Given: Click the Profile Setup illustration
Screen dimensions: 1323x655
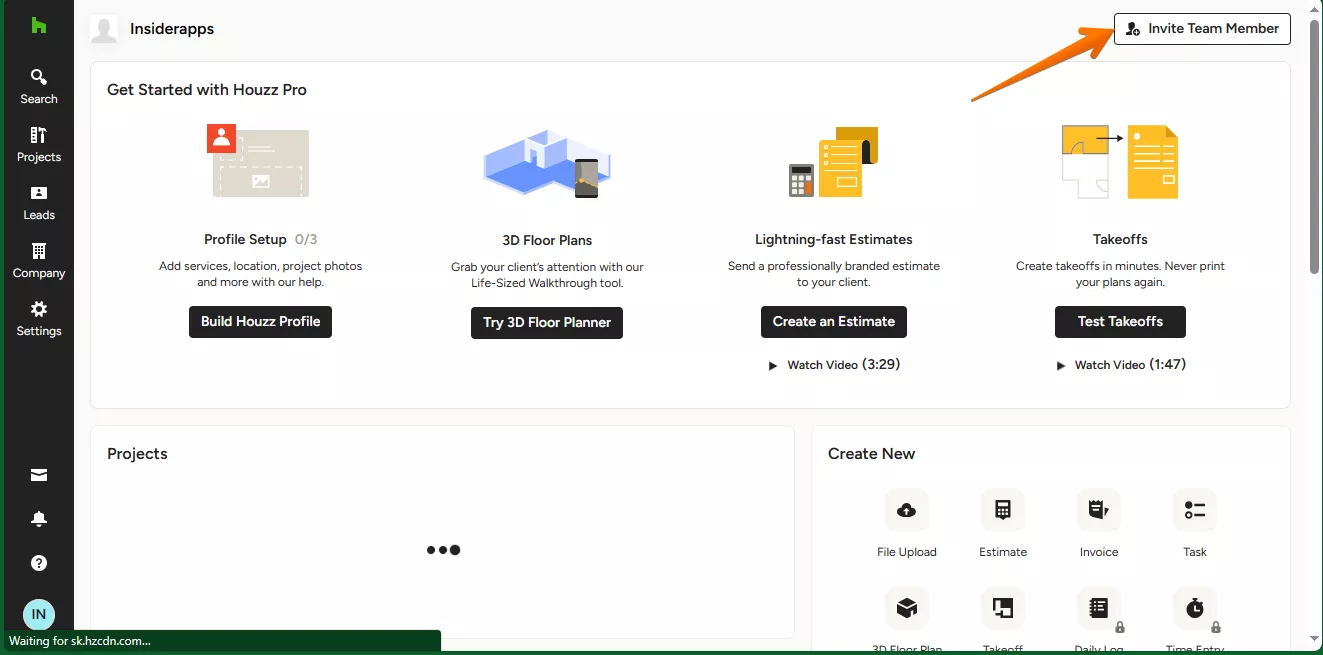Looking at the screenshot, I should 258,160.
